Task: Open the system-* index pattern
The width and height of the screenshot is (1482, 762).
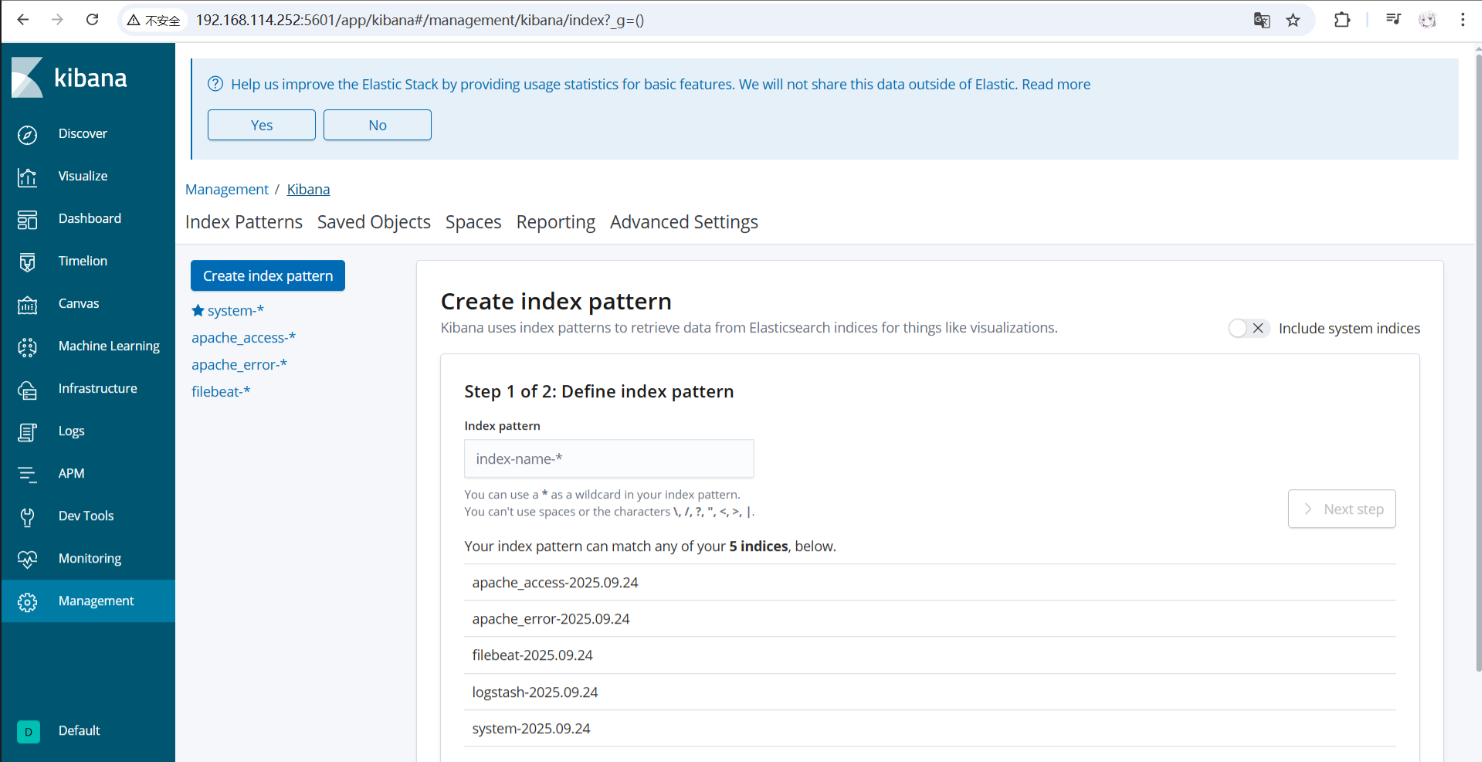Action: coord(235,311)
